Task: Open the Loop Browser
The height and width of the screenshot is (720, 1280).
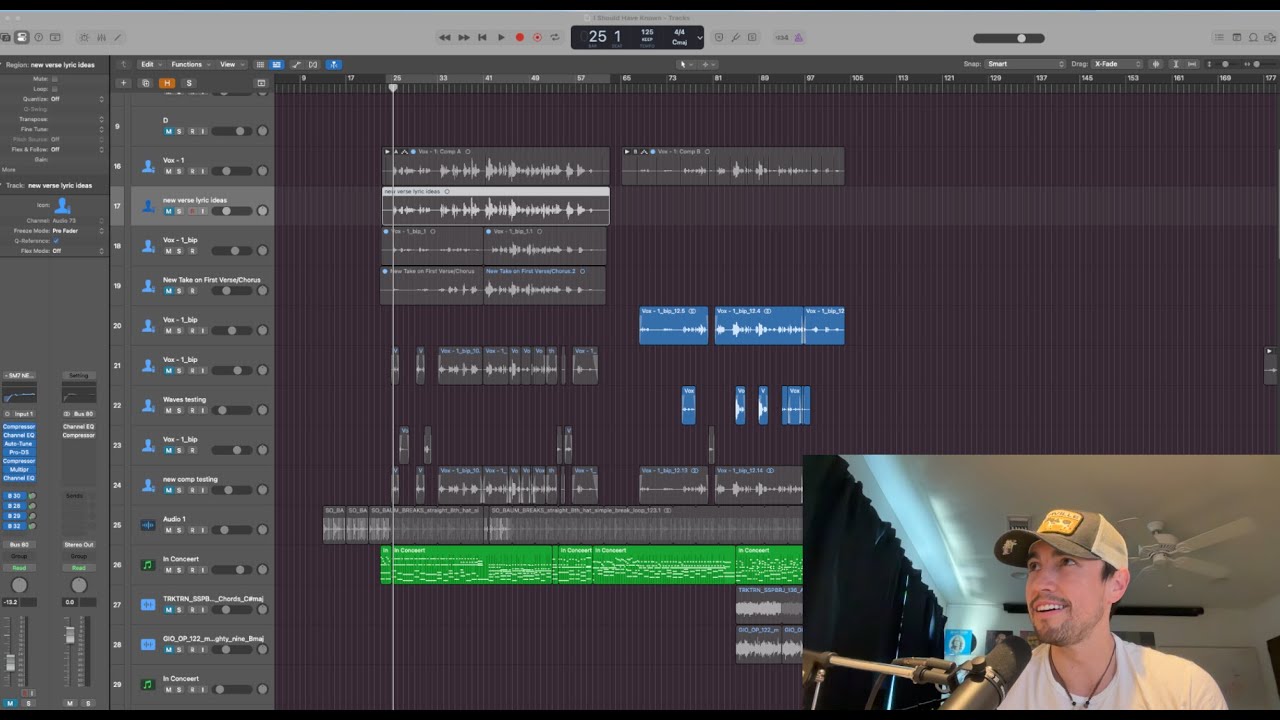Action: click(1254, 37)
